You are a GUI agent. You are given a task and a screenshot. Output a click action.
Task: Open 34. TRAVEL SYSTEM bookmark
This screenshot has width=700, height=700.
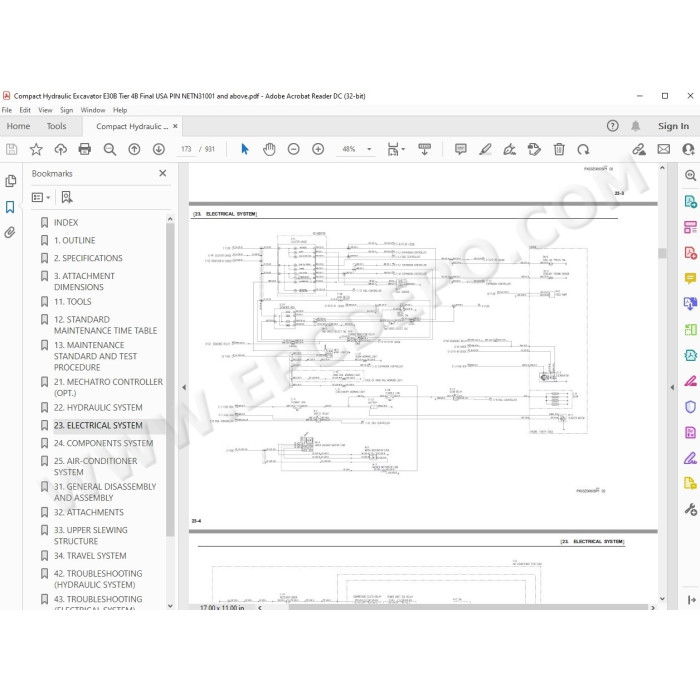pos(90,556)
